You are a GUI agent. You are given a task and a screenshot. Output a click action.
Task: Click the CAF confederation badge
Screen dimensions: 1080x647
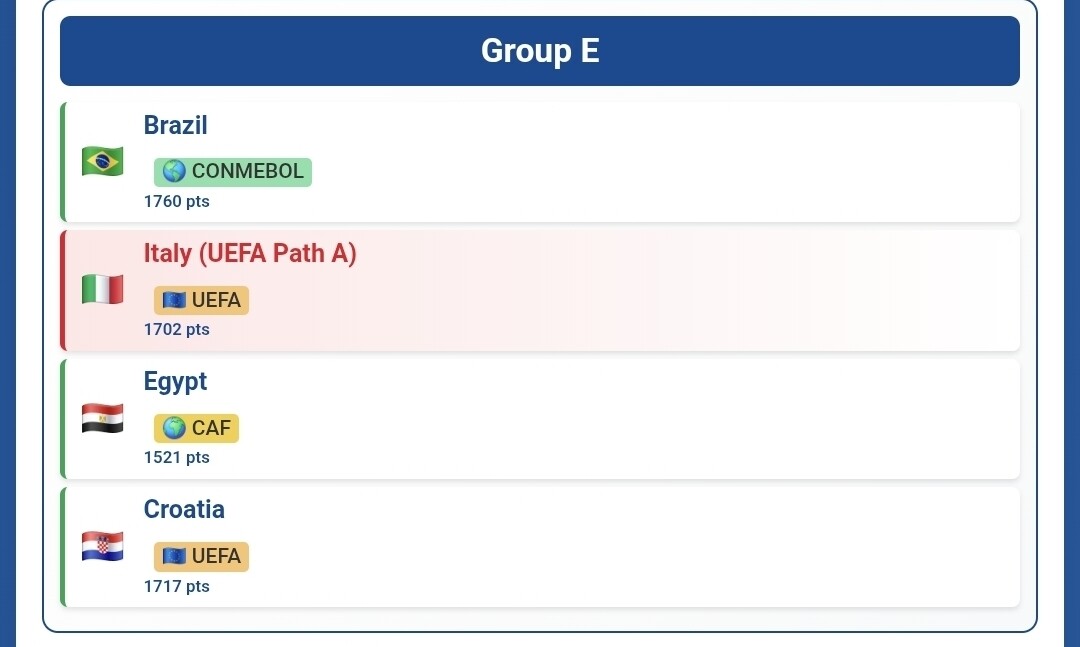197,428
